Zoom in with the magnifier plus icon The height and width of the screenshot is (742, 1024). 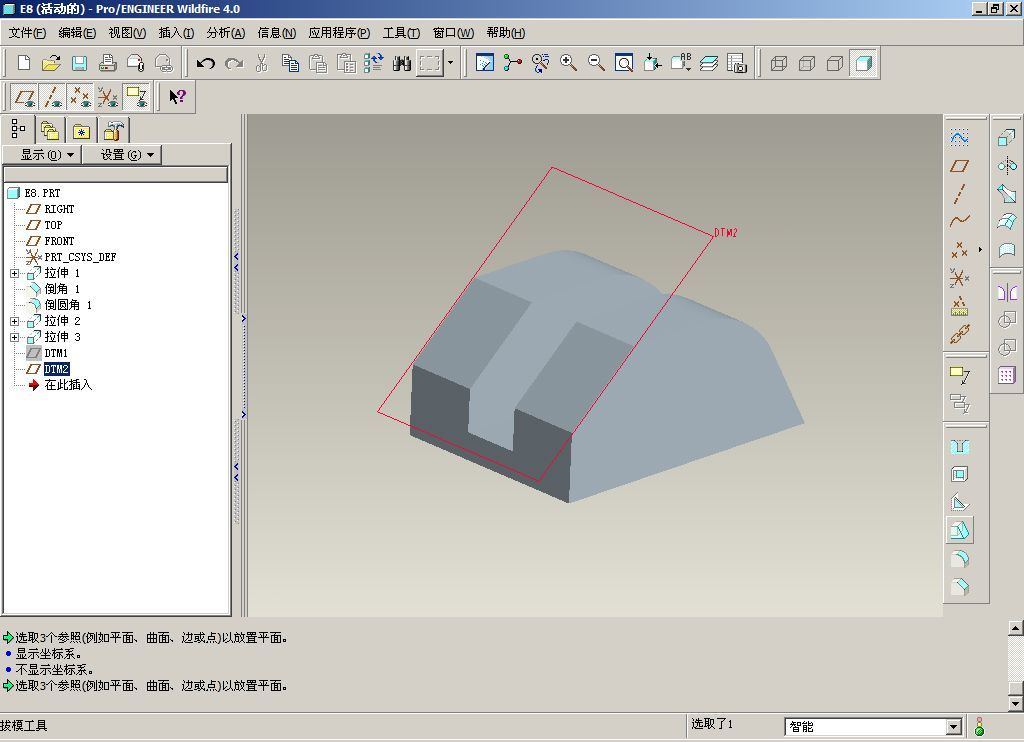pos(568,63)
